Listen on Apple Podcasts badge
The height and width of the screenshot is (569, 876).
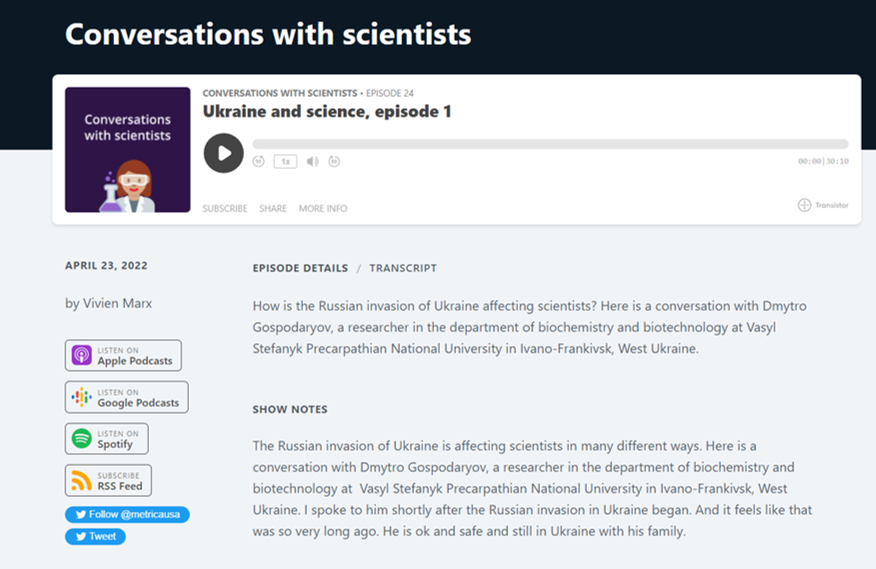click(123, 356)
